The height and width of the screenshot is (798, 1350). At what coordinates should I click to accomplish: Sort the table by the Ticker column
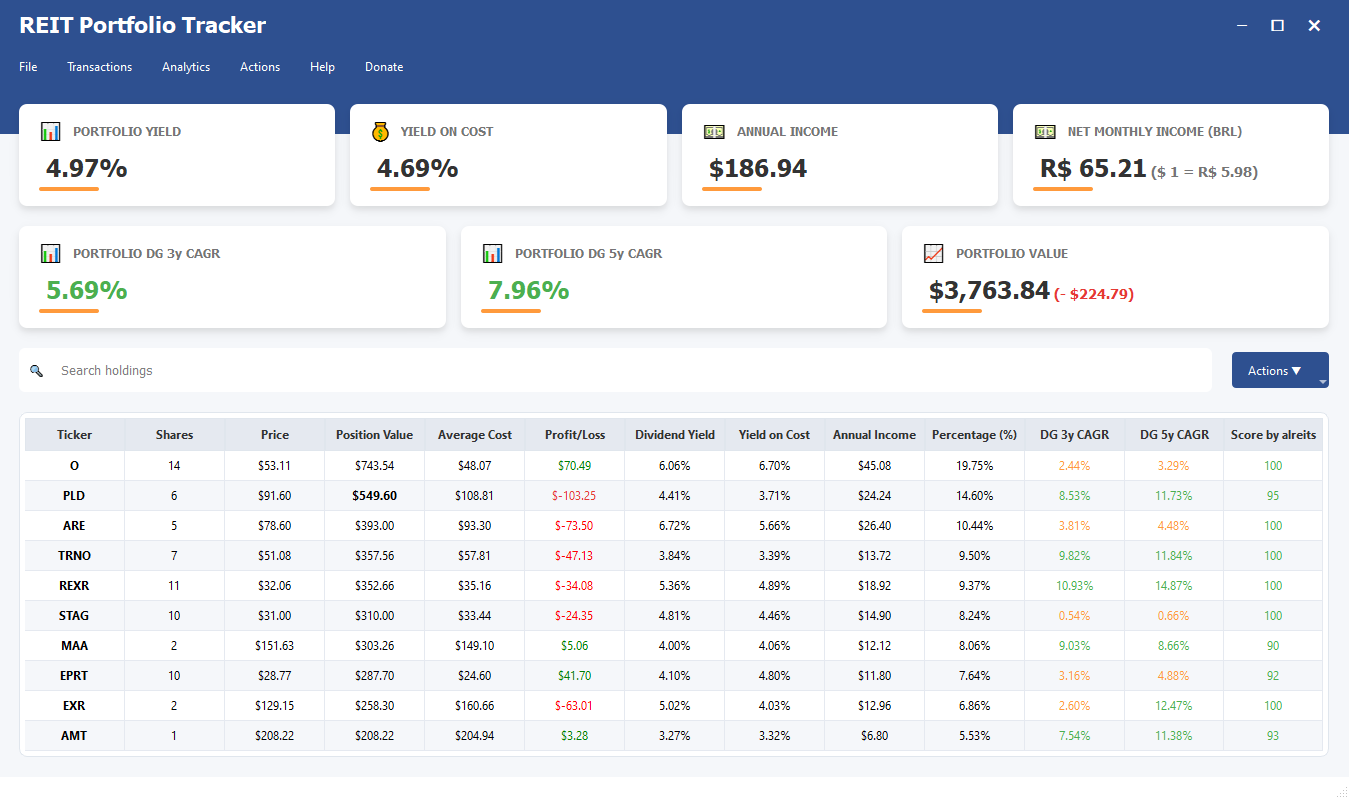coord(74,434)
